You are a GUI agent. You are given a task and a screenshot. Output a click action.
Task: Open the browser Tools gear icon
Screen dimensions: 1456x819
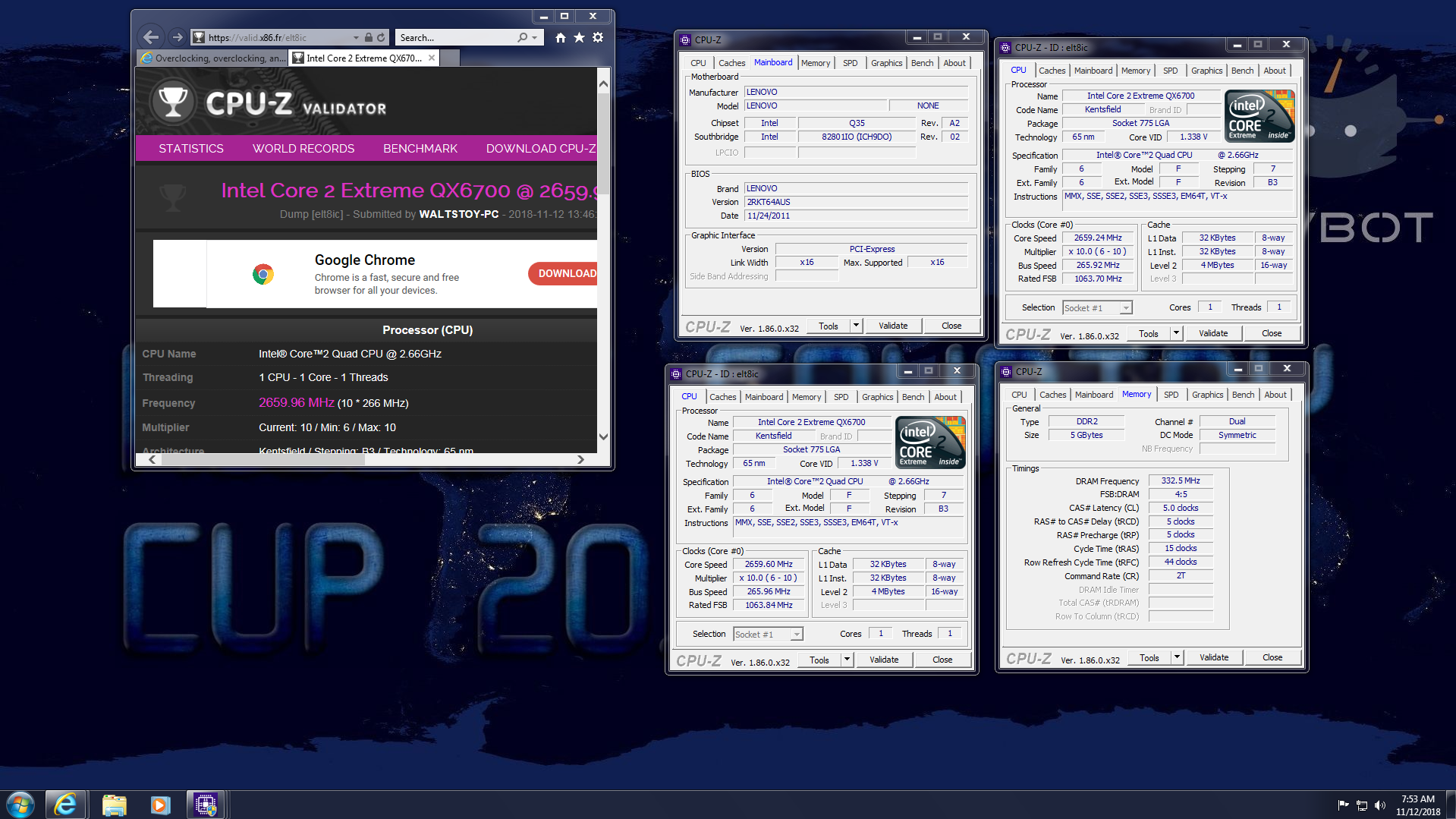pyautogui.click(x=598, y=37)
